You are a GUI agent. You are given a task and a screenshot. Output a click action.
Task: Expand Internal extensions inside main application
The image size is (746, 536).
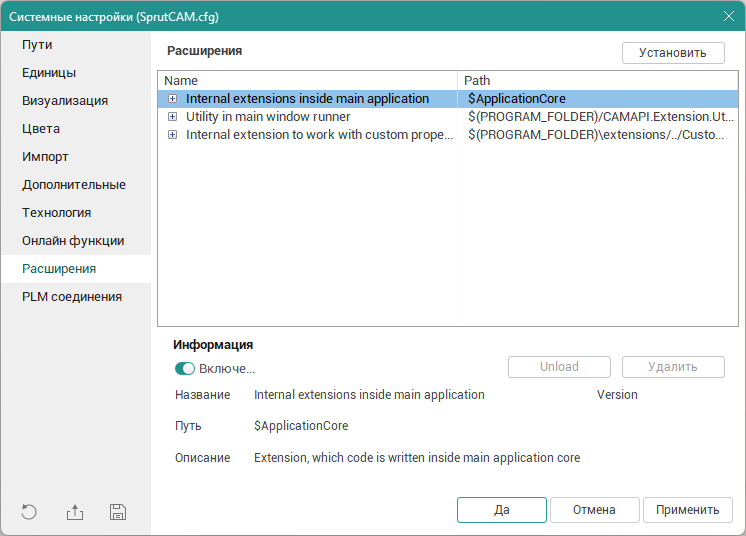click(173, 99)
